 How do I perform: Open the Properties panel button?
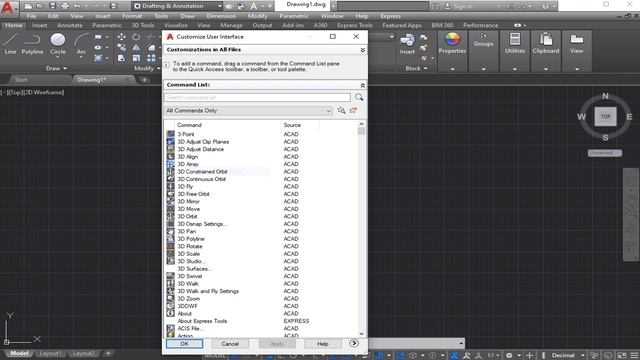click(452, 43)
